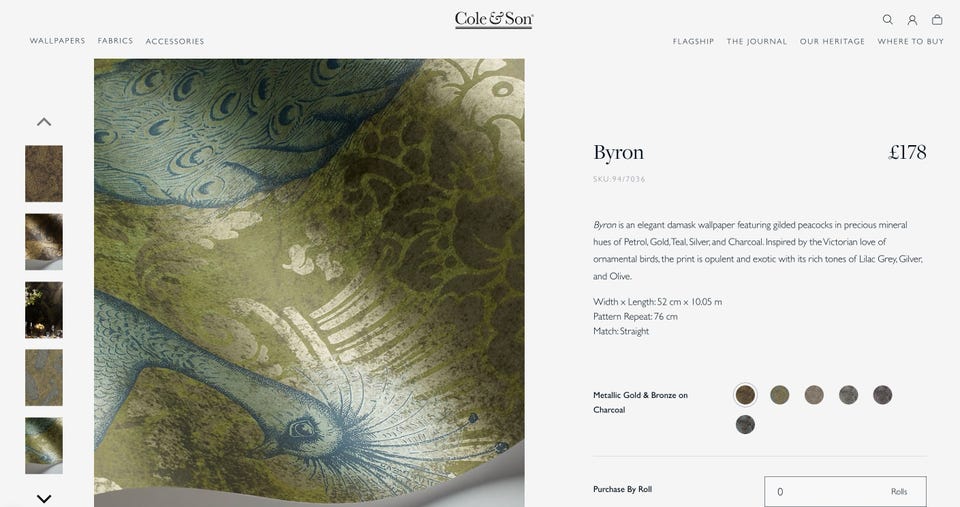The image size is (960, 507).
Task: Show next thumbnails with down chevron
Action: click(44, 498)
